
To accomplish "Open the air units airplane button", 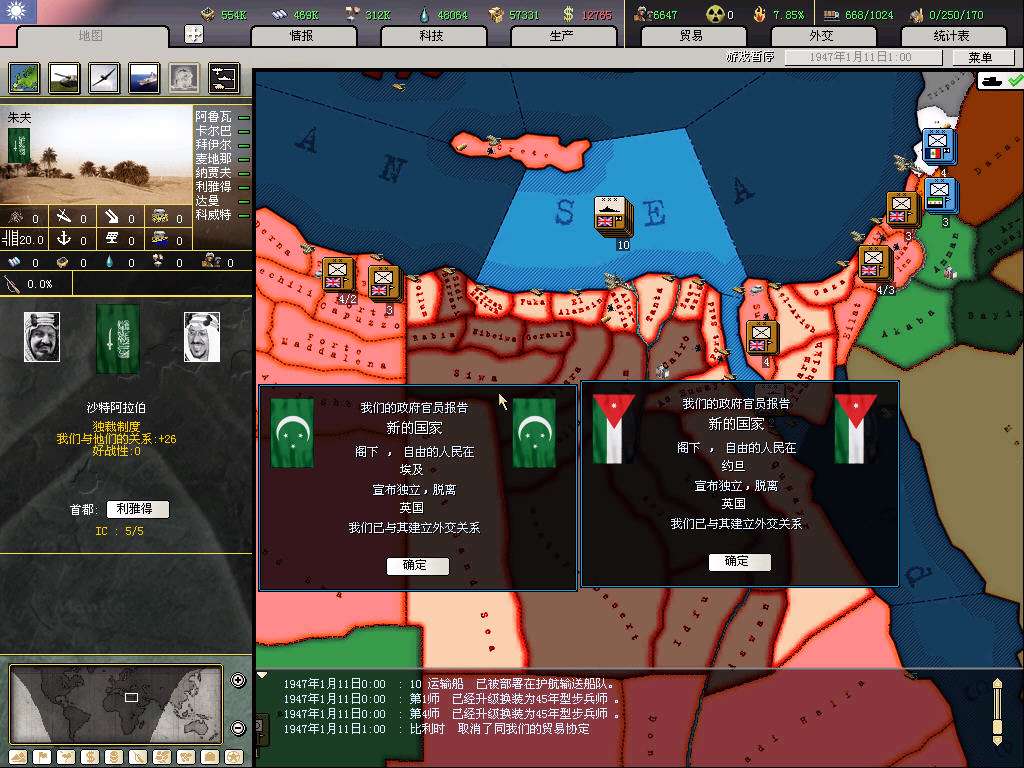I will point(104,78).
